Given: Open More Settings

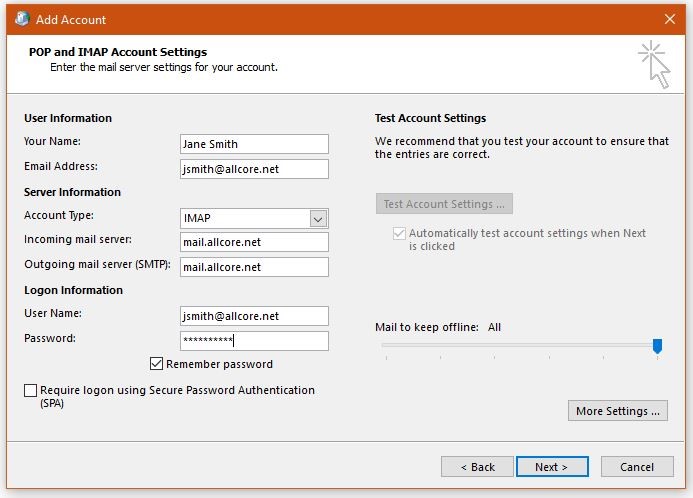Looking at the screenshot, I should 617,411.
